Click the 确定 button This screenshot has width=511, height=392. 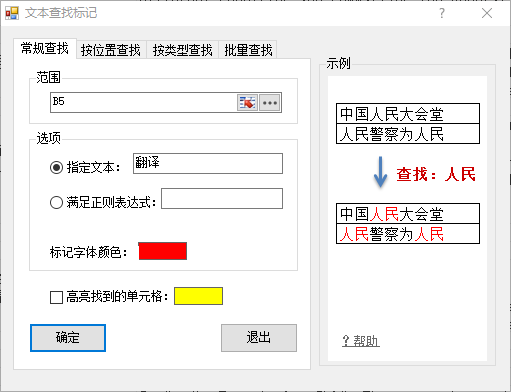pos(68,338)
